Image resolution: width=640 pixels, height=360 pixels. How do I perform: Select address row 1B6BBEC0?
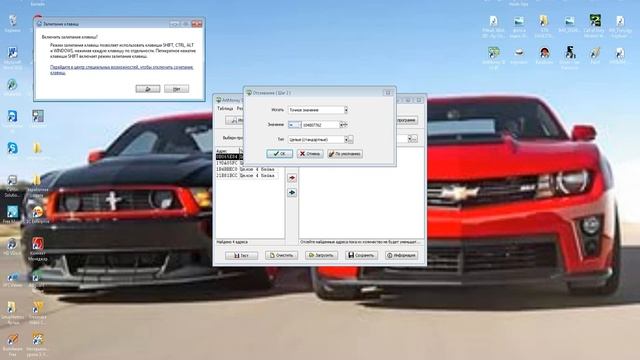click(247, 169)
